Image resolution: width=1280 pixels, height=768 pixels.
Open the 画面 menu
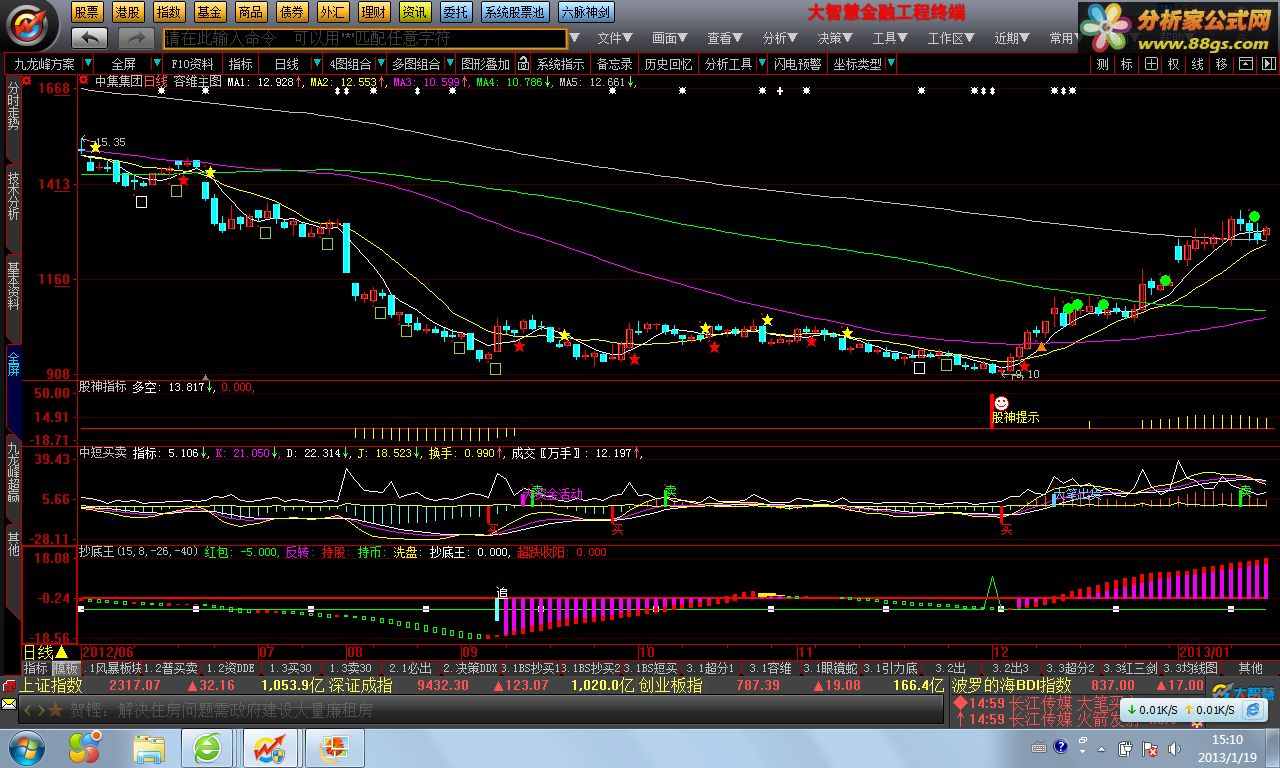pos(670,38)
